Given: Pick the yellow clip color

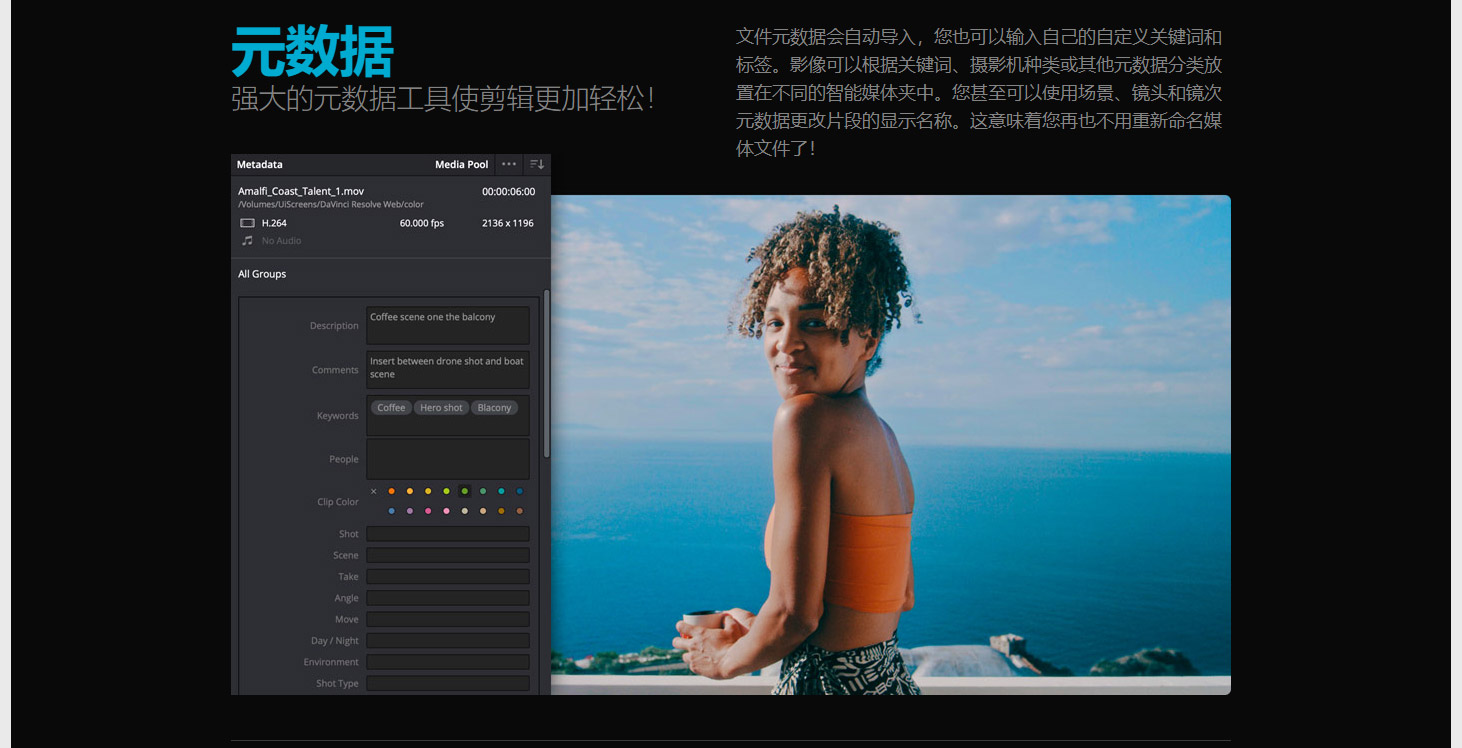Looking at the screenshot, I should point(428,491).
